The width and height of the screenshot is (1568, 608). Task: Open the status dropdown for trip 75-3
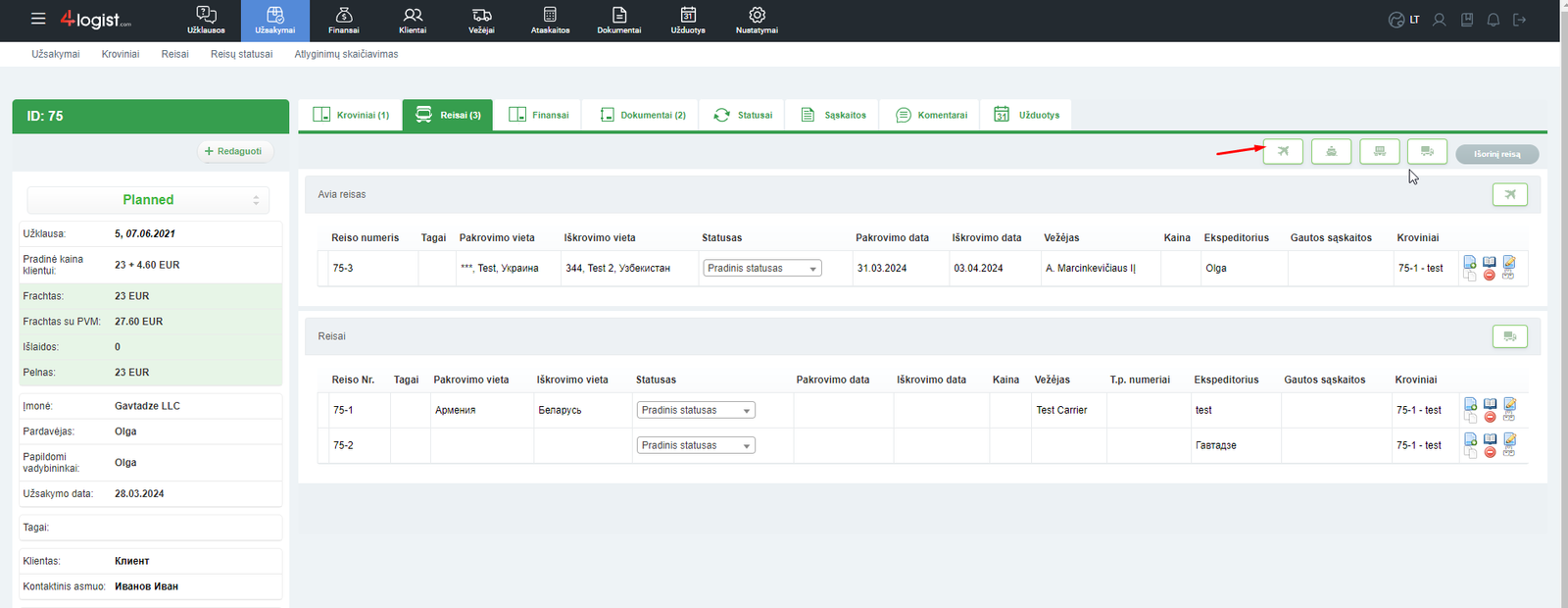pos(762,269)
